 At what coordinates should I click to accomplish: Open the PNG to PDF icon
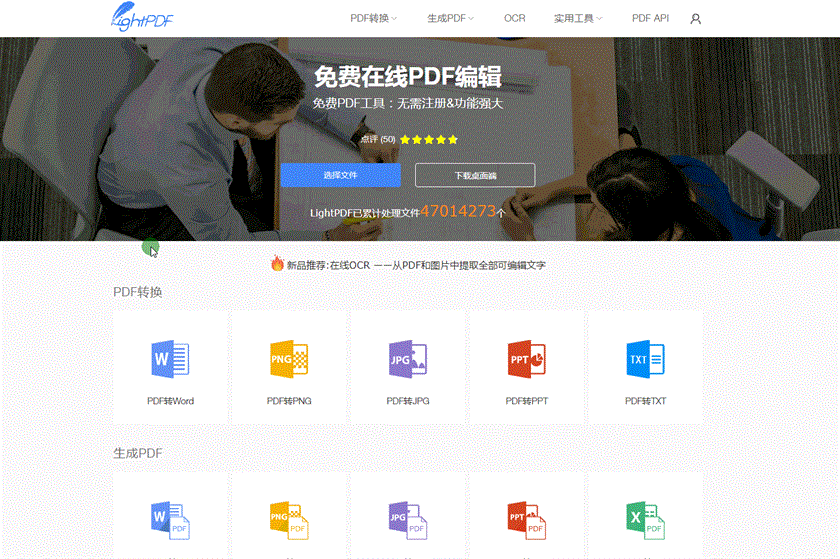(x=289, y=520)
